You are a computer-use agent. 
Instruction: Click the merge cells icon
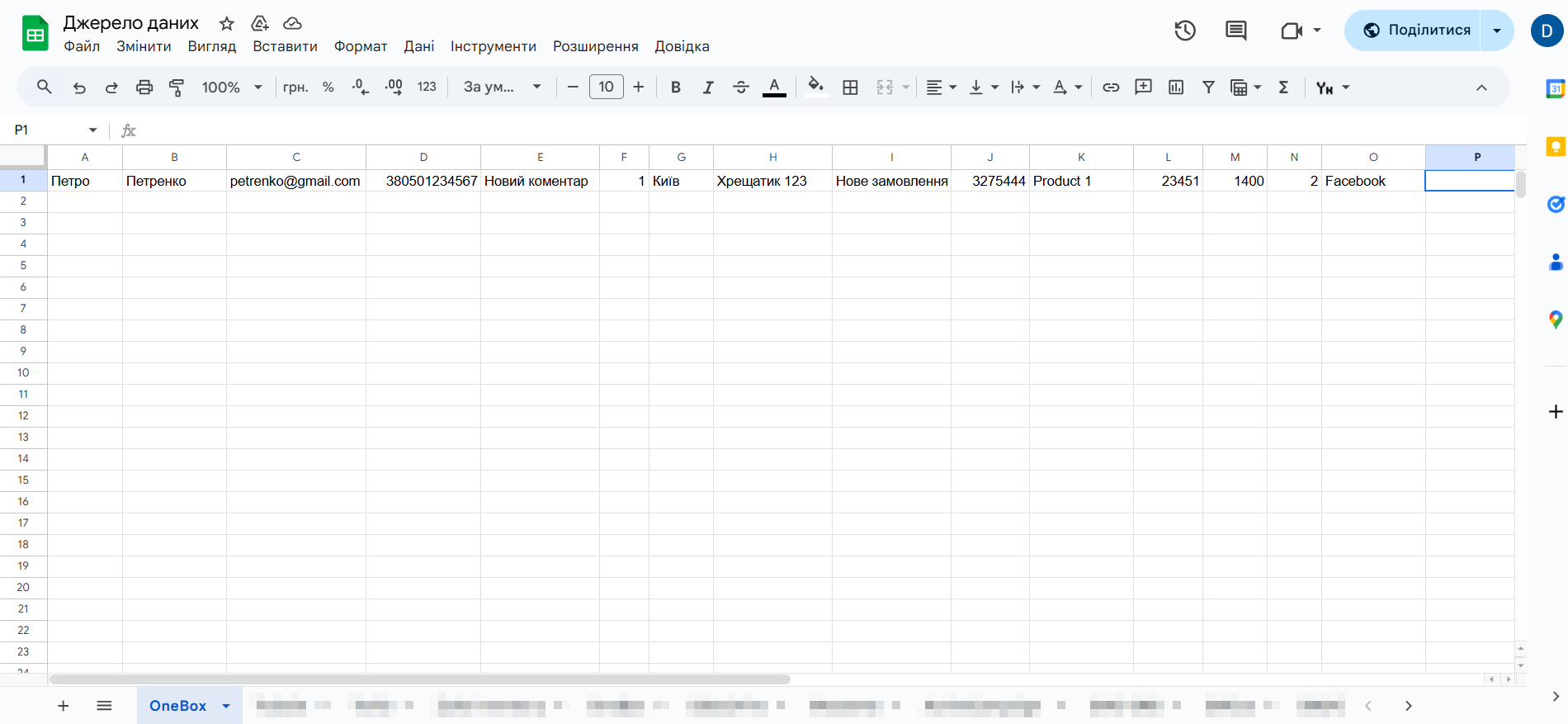885,87
